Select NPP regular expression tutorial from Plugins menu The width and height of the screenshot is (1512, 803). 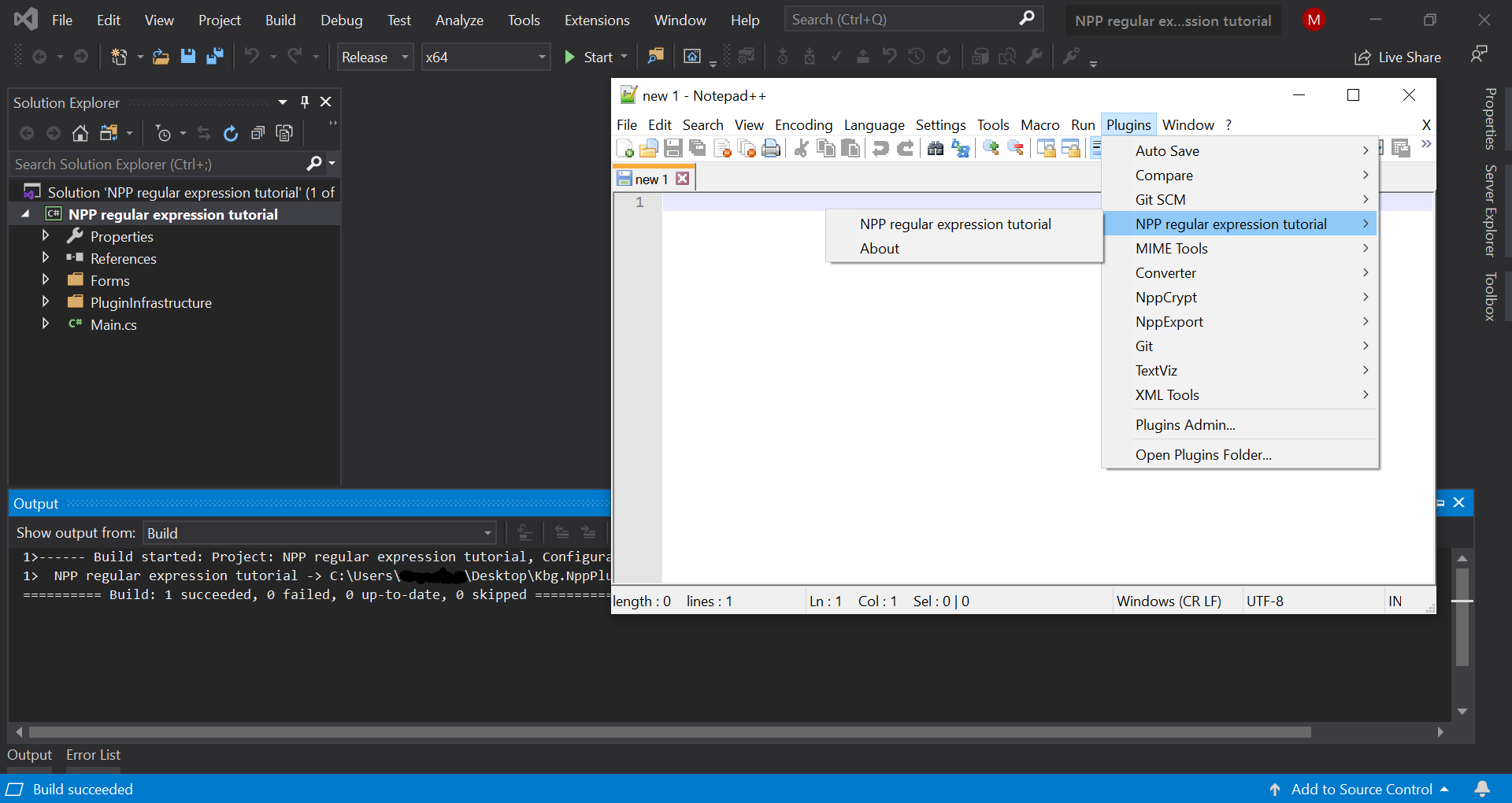pos(1230,224)
